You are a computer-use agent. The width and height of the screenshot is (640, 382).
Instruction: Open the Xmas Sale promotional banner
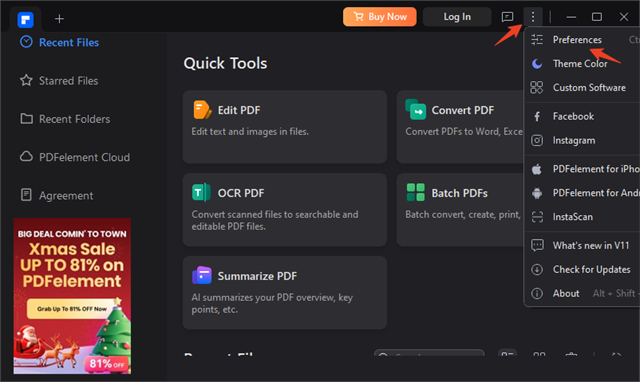tap(72, 296)
